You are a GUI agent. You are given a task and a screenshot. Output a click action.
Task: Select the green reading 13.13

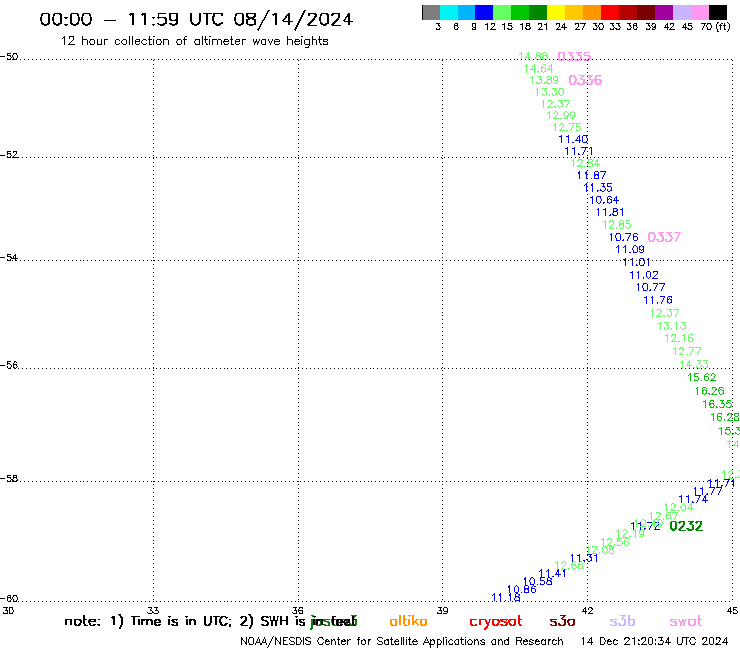pyautogui.click(x=672, y=326)
